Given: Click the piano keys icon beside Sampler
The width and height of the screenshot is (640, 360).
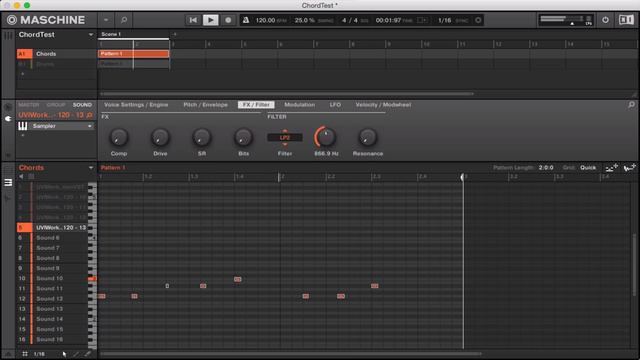Looking at the screenshot, I should click(x=23, y=126).
